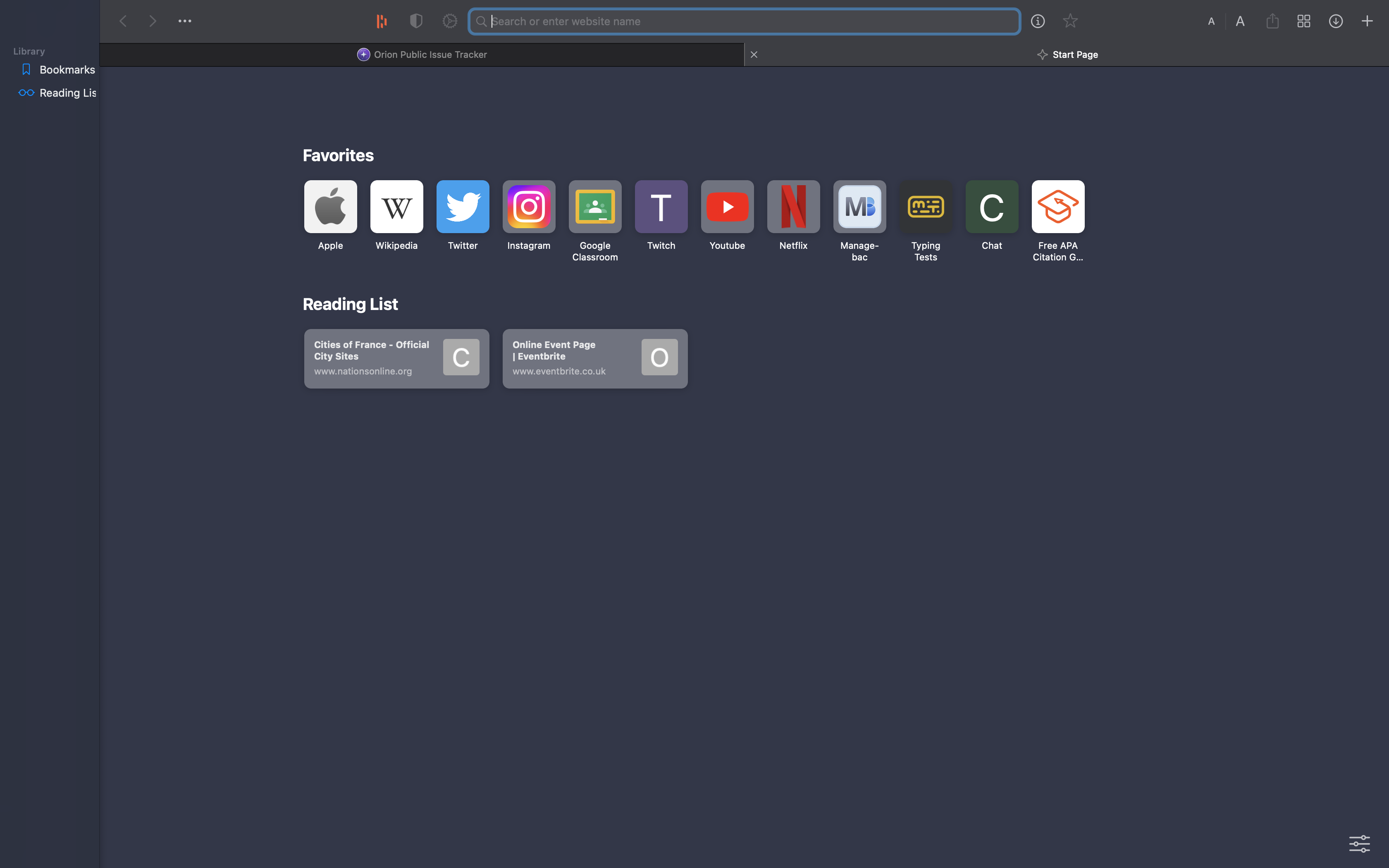Open the Wikipedia favorite

[x=396, y=207]
